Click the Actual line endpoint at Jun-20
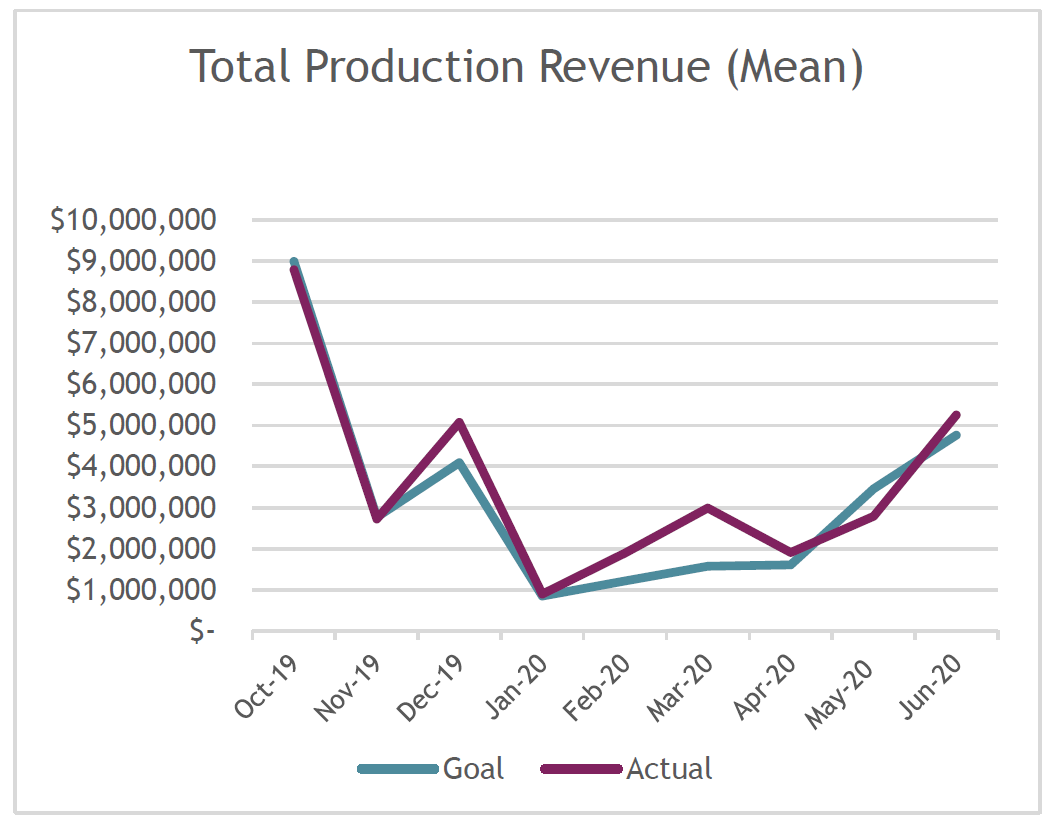 click(956, 415)
